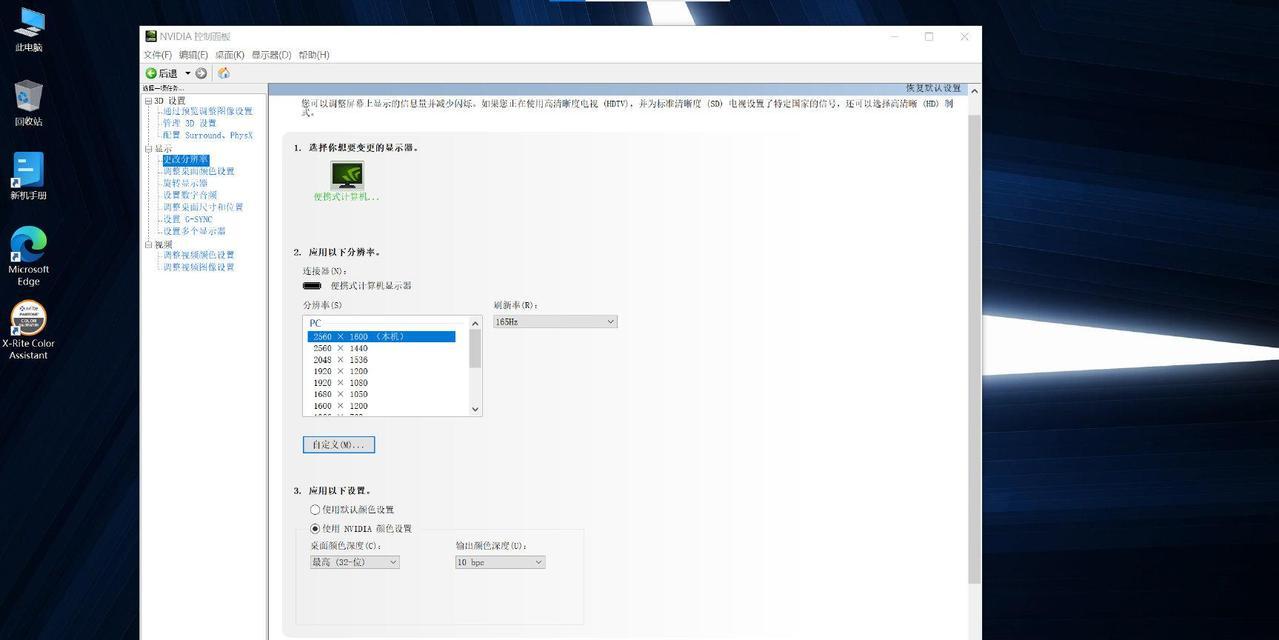This screenshot has width=1279, height=640.
Task: Open 调整桌面尺寸和位置 tree item
Action: point(203,207)
